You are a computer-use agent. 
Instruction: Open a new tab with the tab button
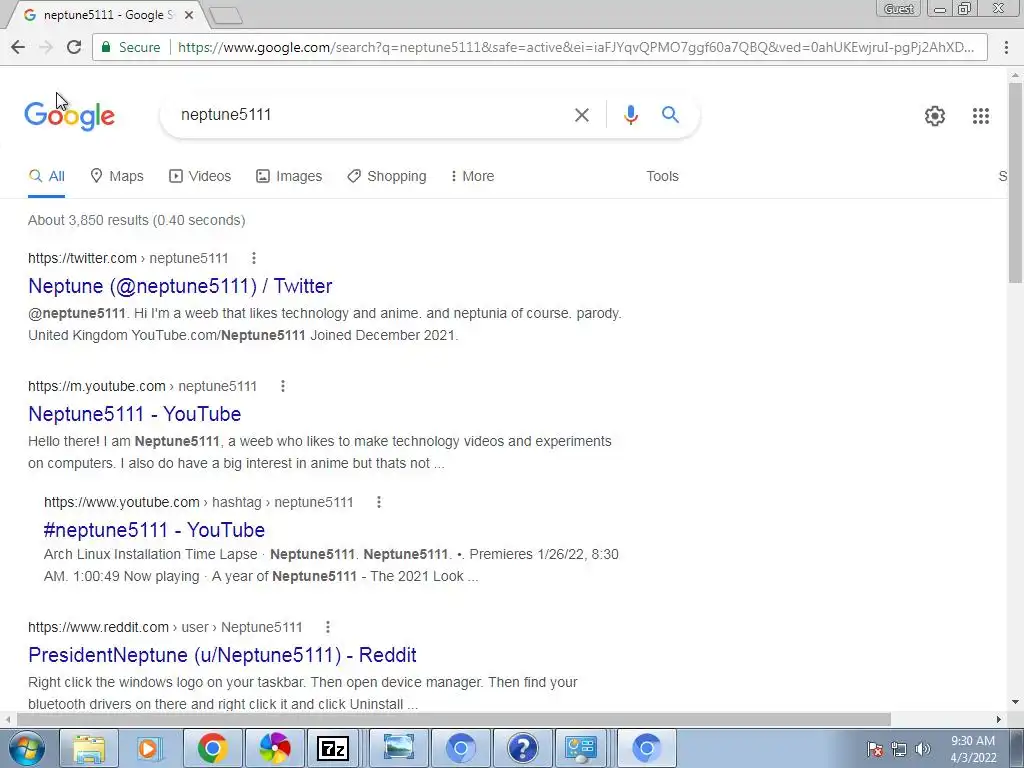(x=227, y=16)
